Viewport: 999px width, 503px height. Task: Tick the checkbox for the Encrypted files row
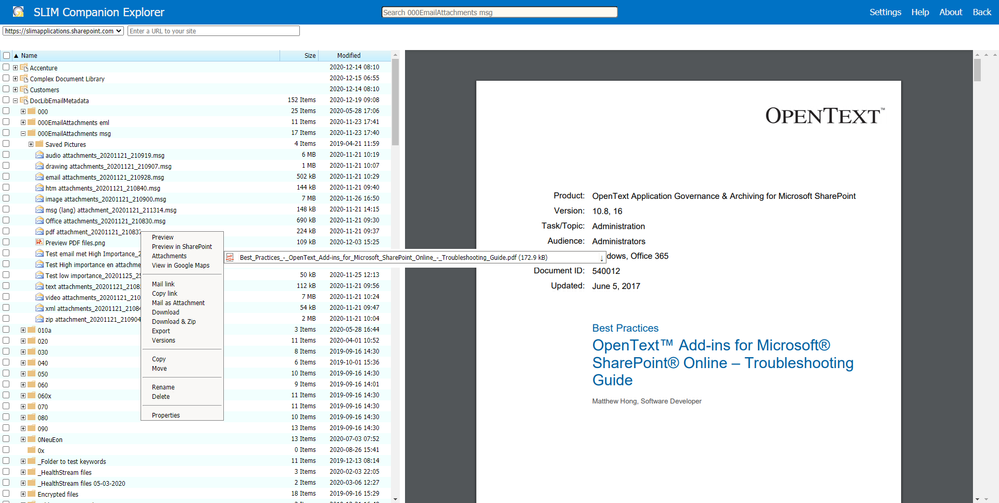pyautogui.click(x=6, y=494)
